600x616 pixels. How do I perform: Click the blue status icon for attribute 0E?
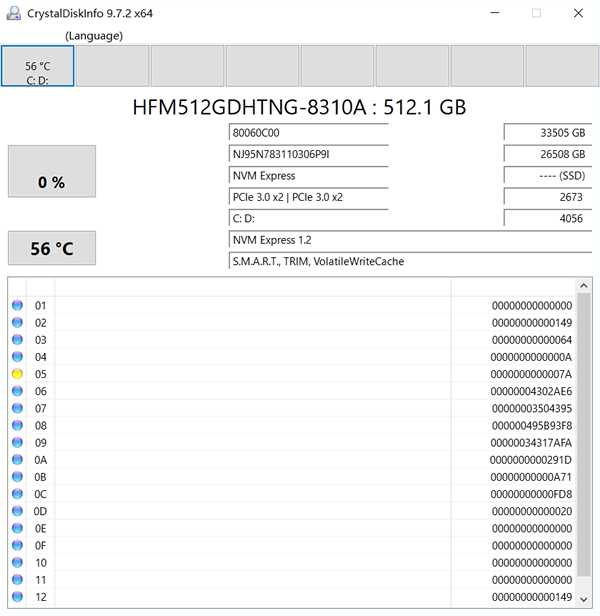coord(17,528)
